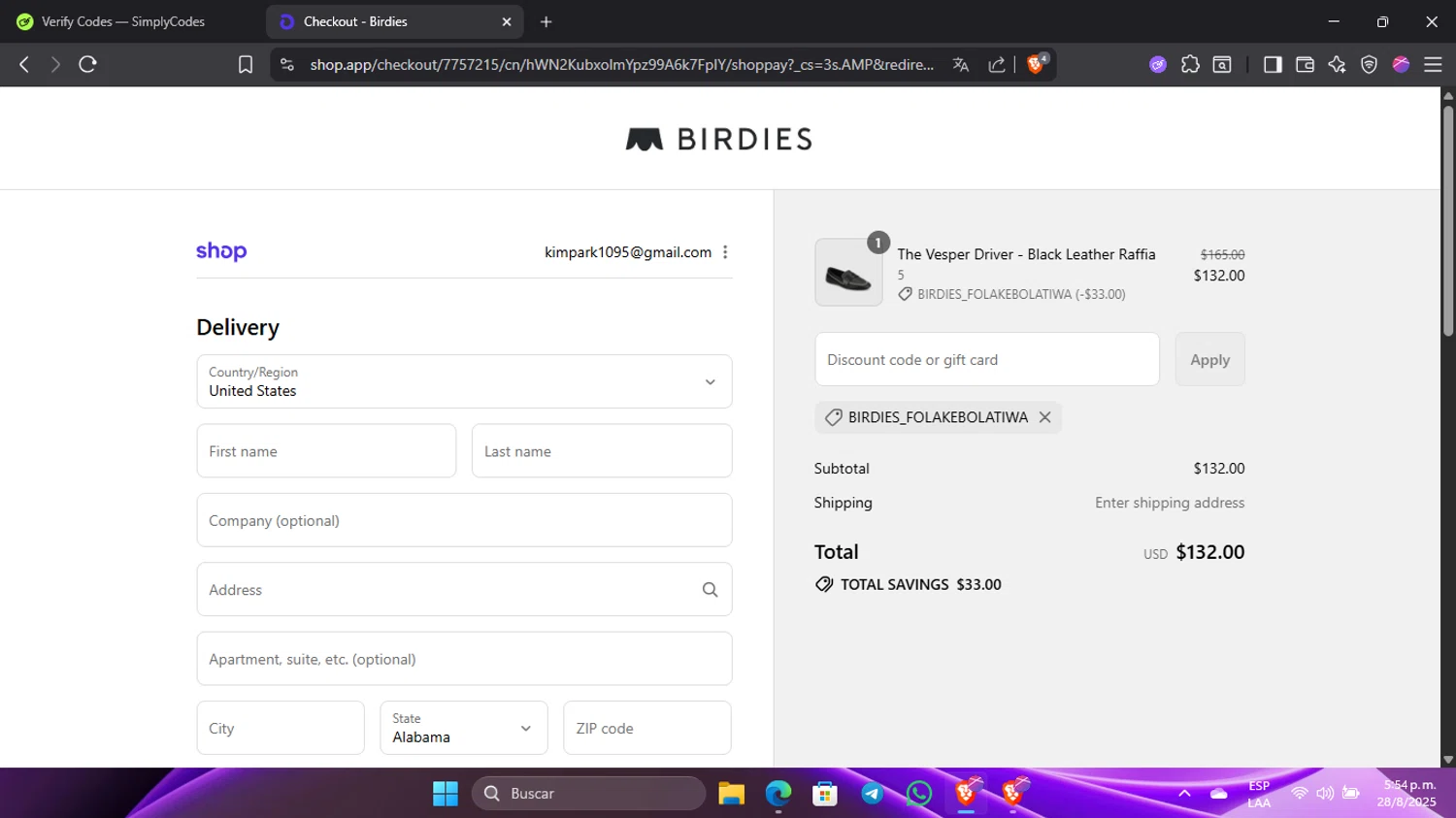This screenshot has height=818, width=1456.
Task: Open Microsoft Store from the taskbar
Action: point(825,794)
